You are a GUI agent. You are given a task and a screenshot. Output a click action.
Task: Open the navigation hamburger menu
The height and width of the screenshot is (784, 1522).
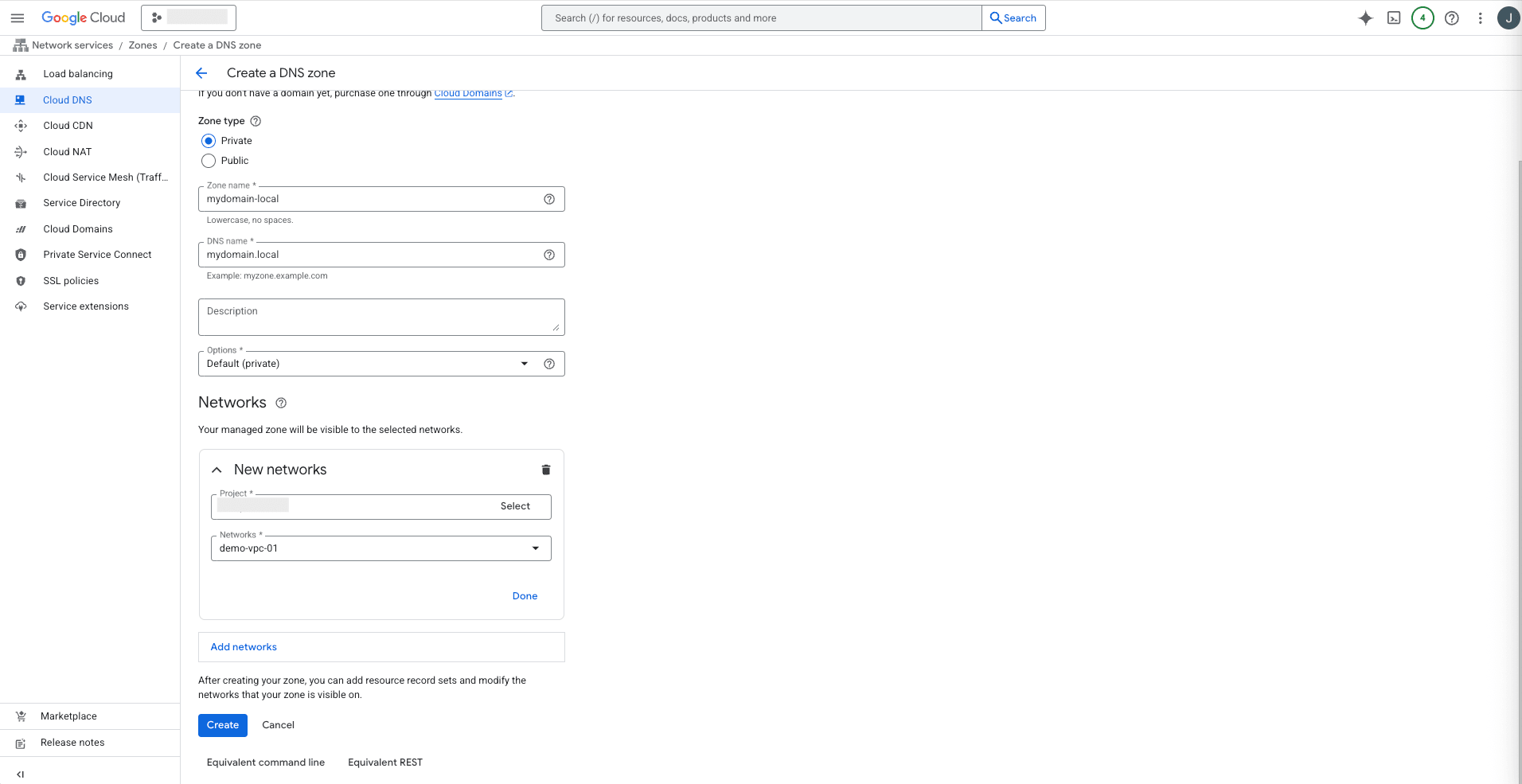point(17,18)
